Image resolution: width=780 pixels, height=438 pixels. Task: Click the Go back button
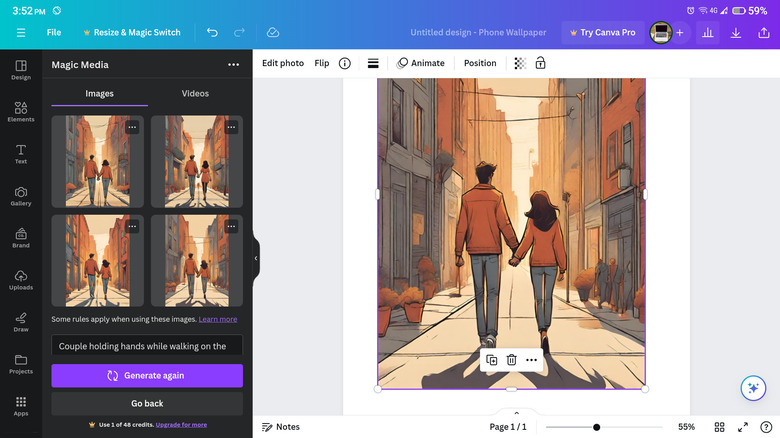pos(147,404)
